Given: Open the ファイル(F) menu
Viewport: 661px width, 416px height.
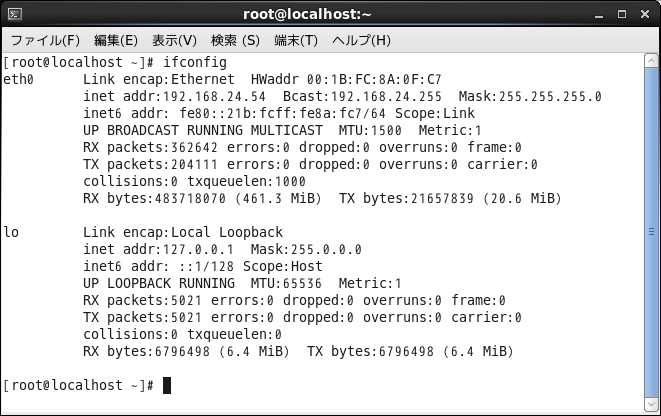Looking at the screenshot, I should pos(45,40).
